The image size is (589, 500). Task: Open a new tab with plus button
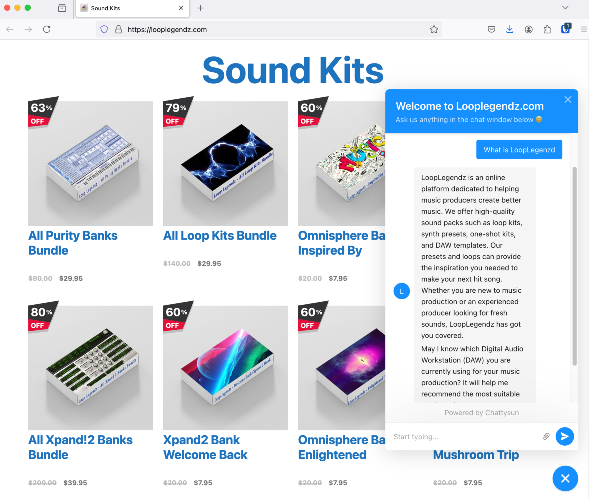tap(200, 8)
